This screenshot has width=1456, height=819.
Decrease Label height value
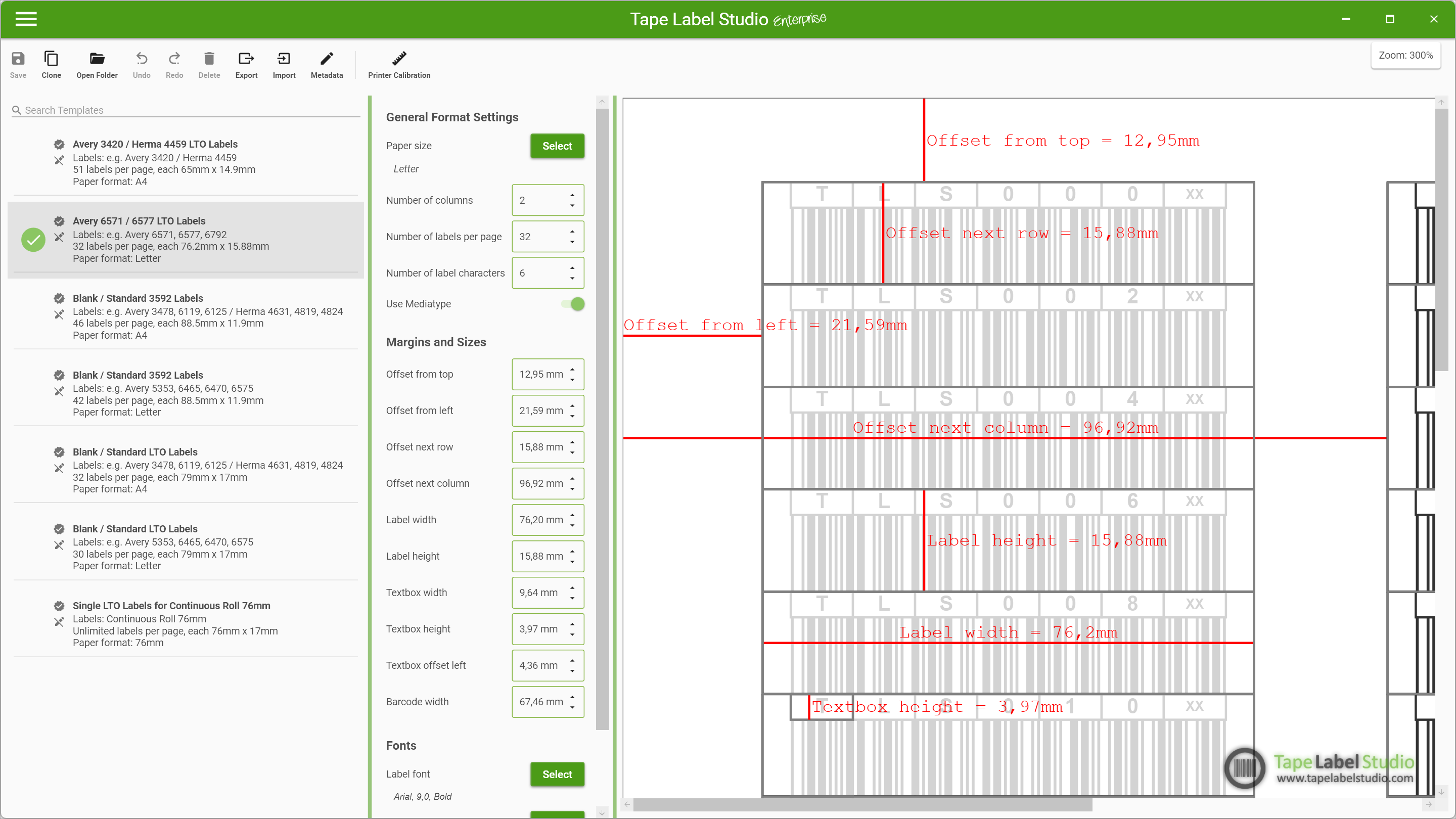pyautogui.click(x=572, y=562)
